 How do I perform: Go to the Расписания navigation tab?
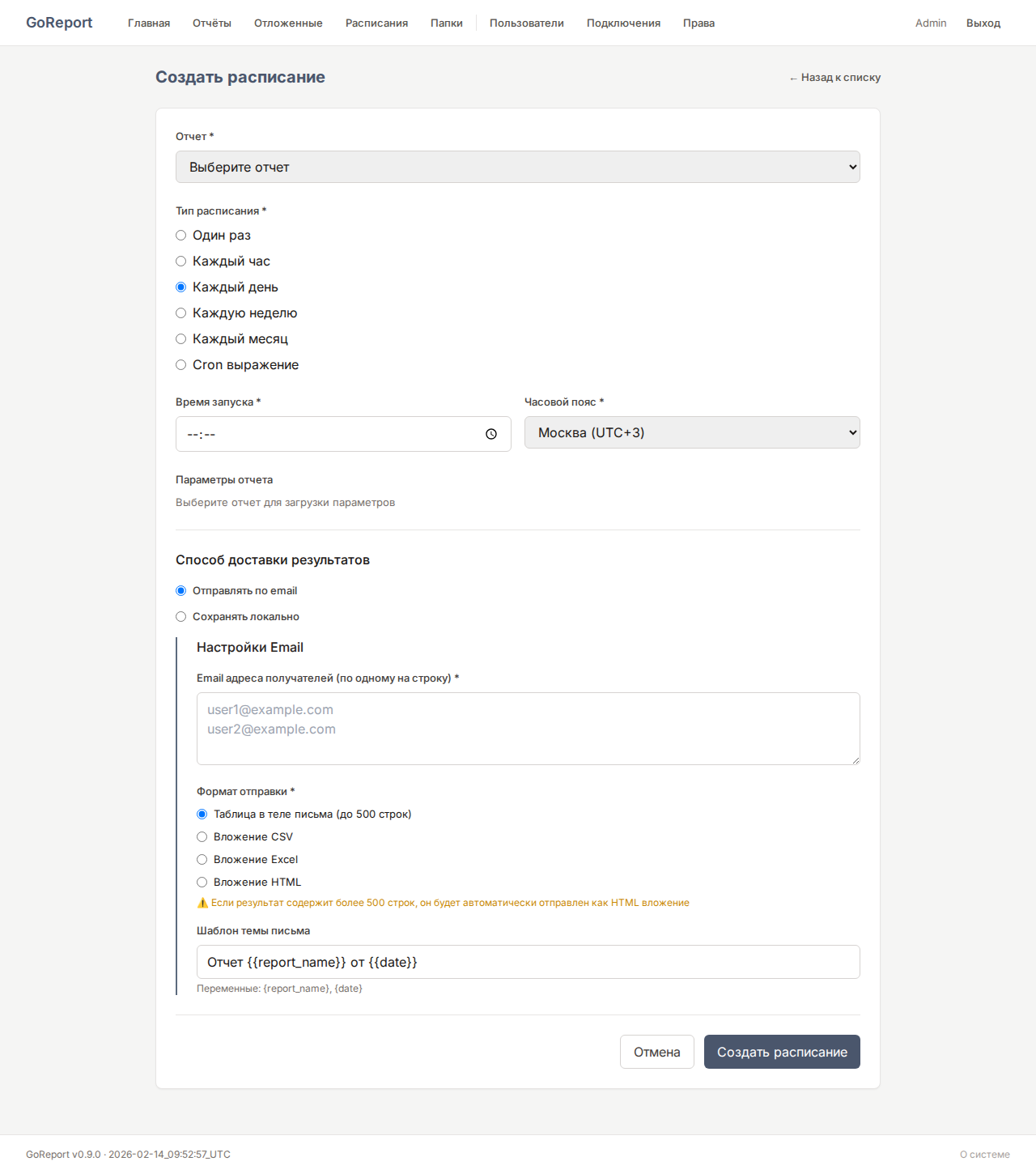376,23
